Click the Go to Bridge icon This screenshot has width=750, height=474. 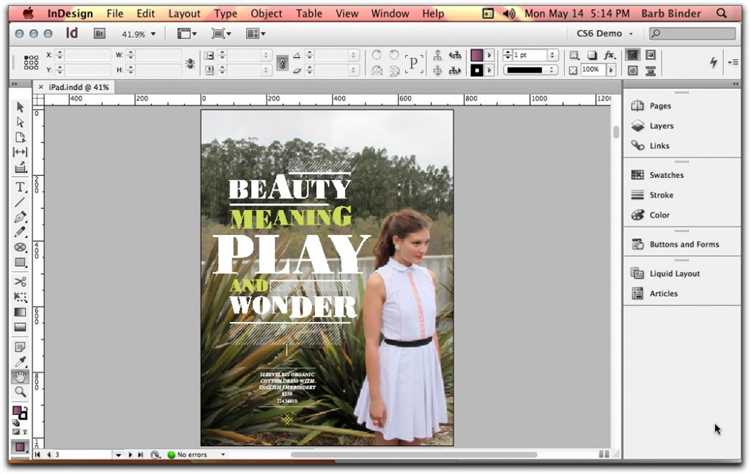(x=99, y=33)
